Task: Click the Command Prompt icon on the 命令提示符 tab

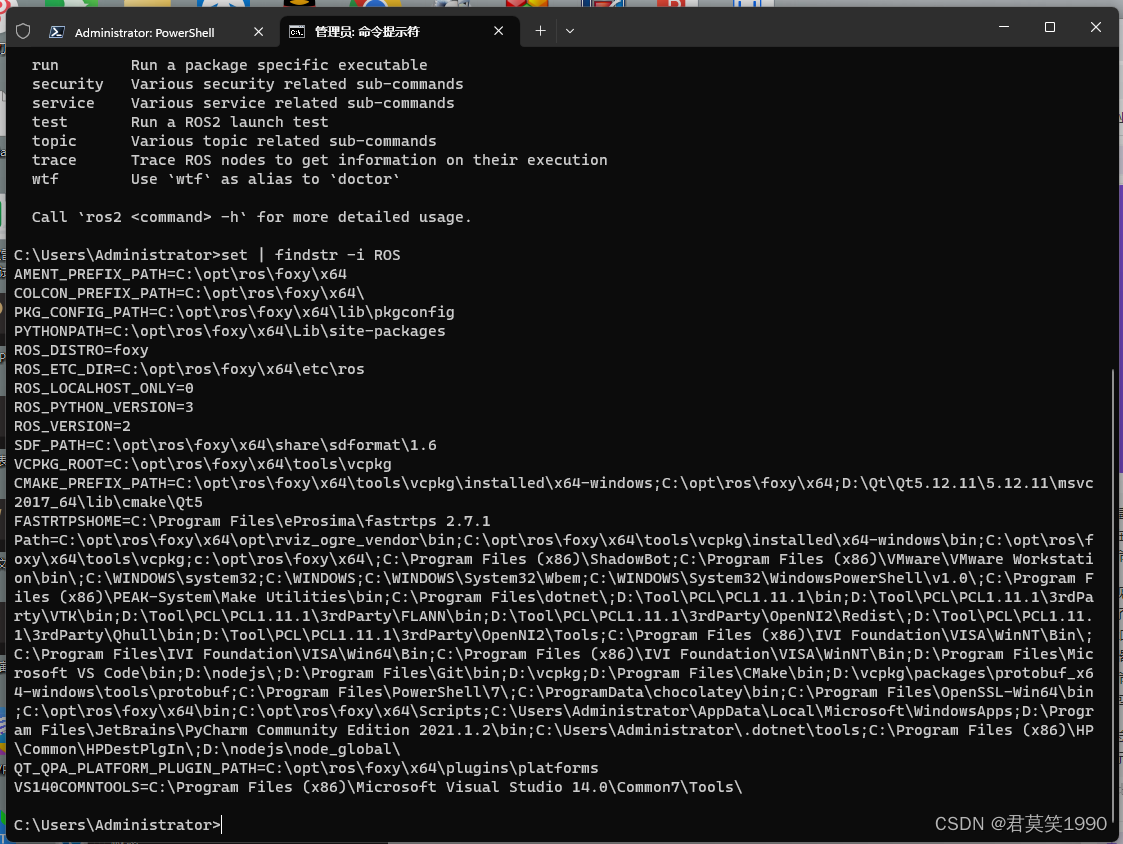Action: click(297, 31)
